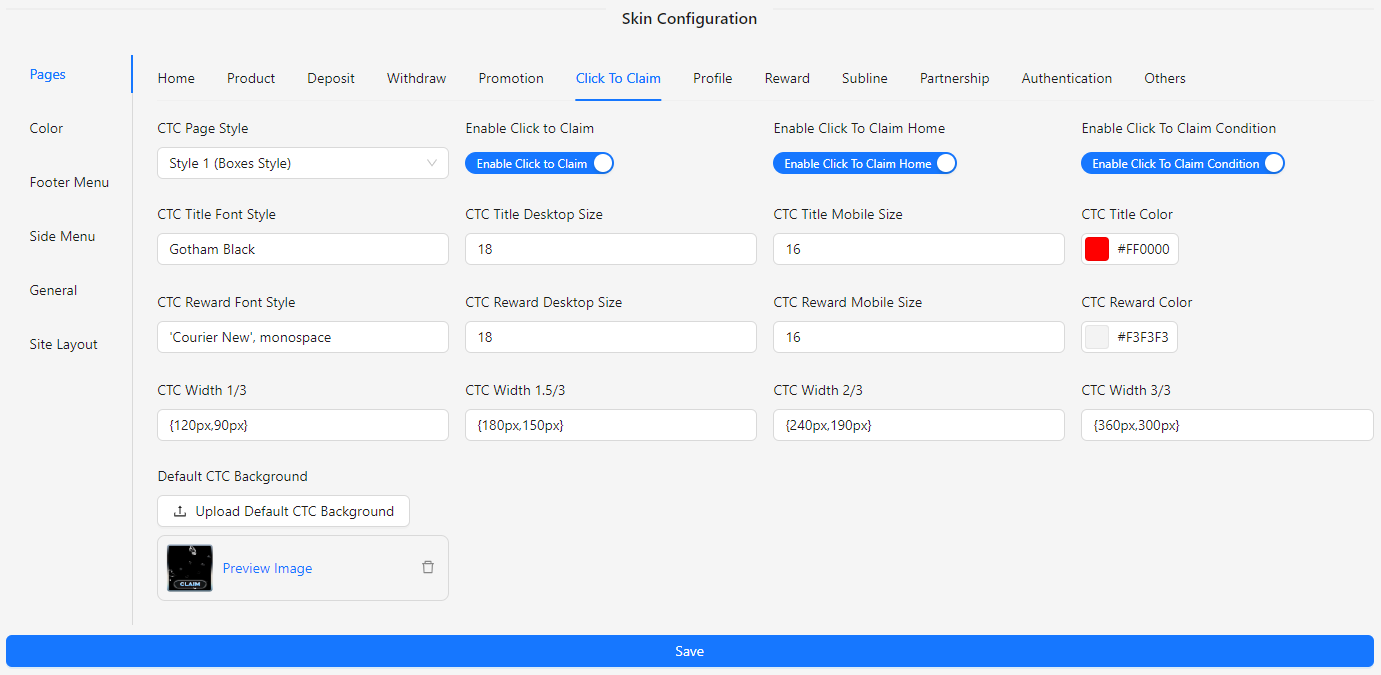This screenshot has width=1381, height=675.
Task: Select Color in the left sidebar
Action: pyautogui.click(x=46, y=128)
